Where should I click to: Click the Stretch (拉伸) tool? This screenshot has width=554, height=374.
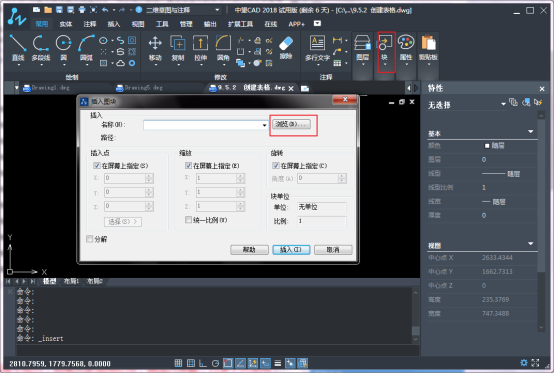(200, 48)
